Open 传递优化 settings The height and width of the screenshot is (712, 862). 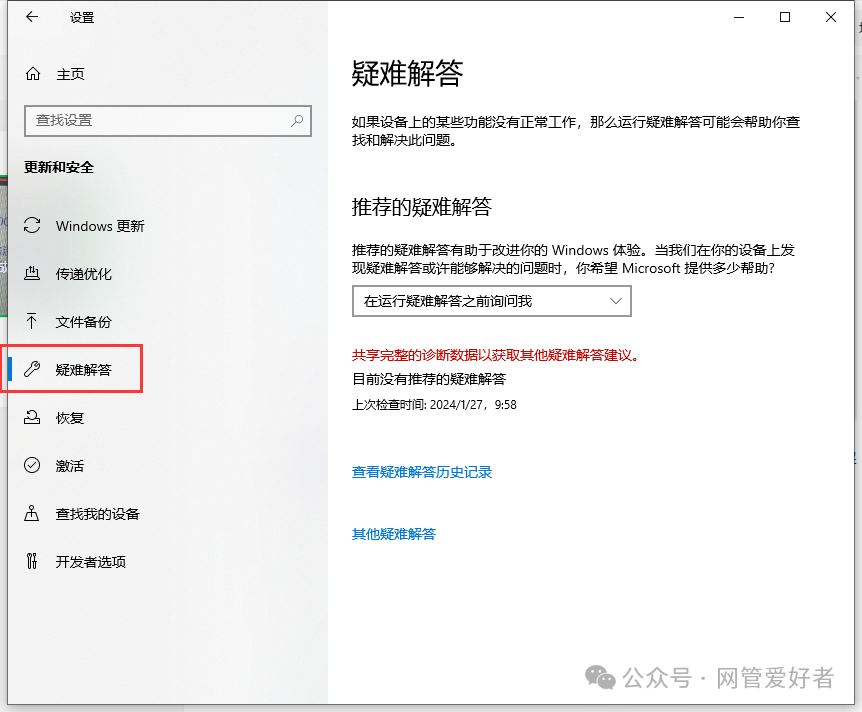(84, 274)
